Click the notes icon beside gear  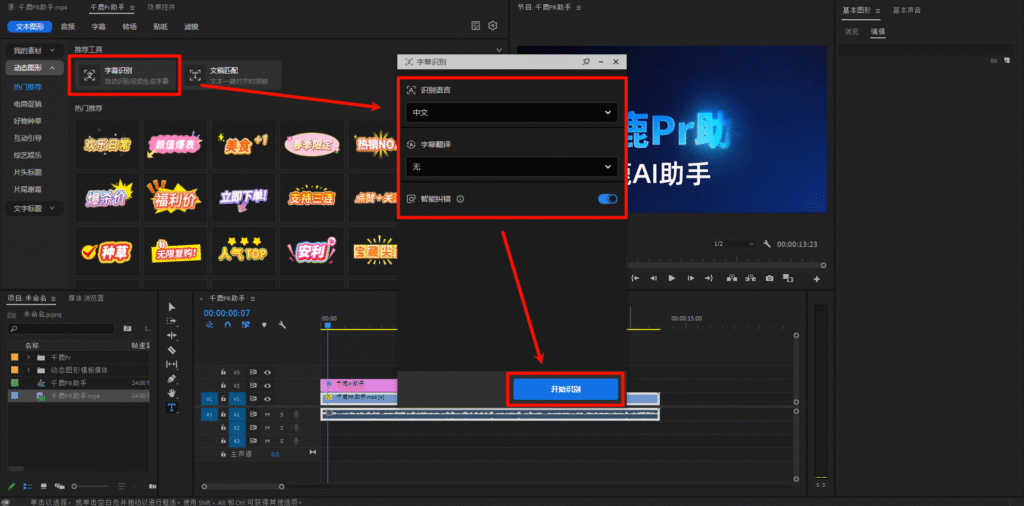476,25
